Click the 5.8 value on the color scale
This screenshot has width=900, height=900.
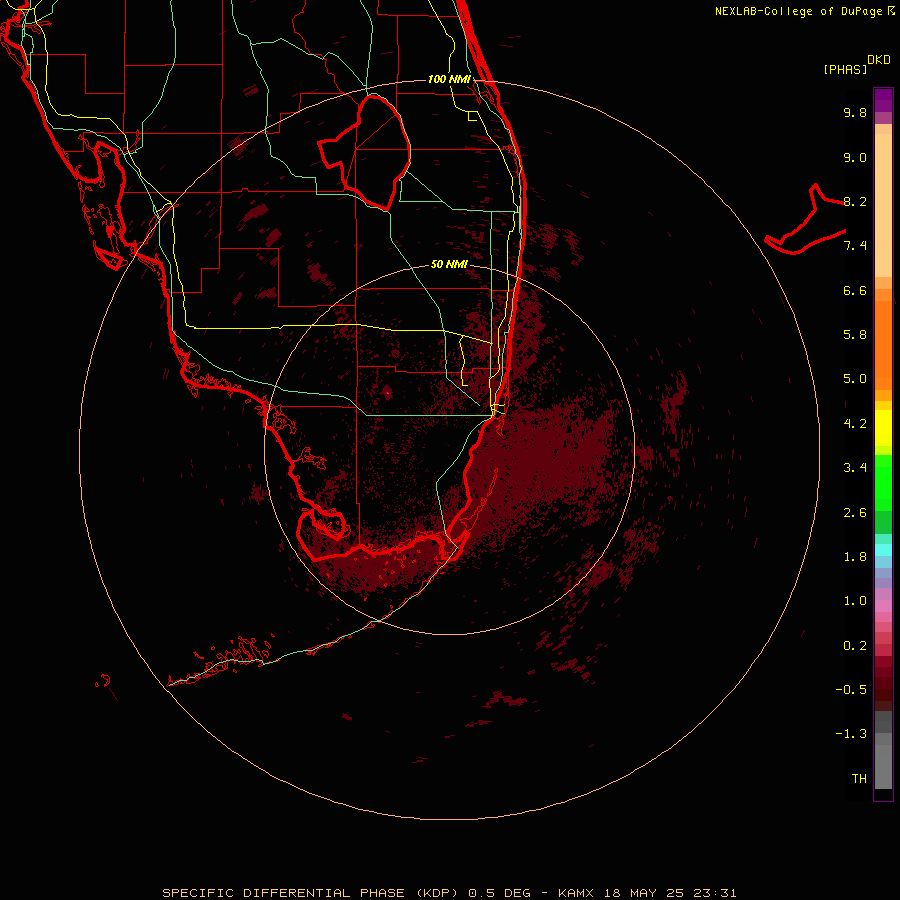click(855, 335)
